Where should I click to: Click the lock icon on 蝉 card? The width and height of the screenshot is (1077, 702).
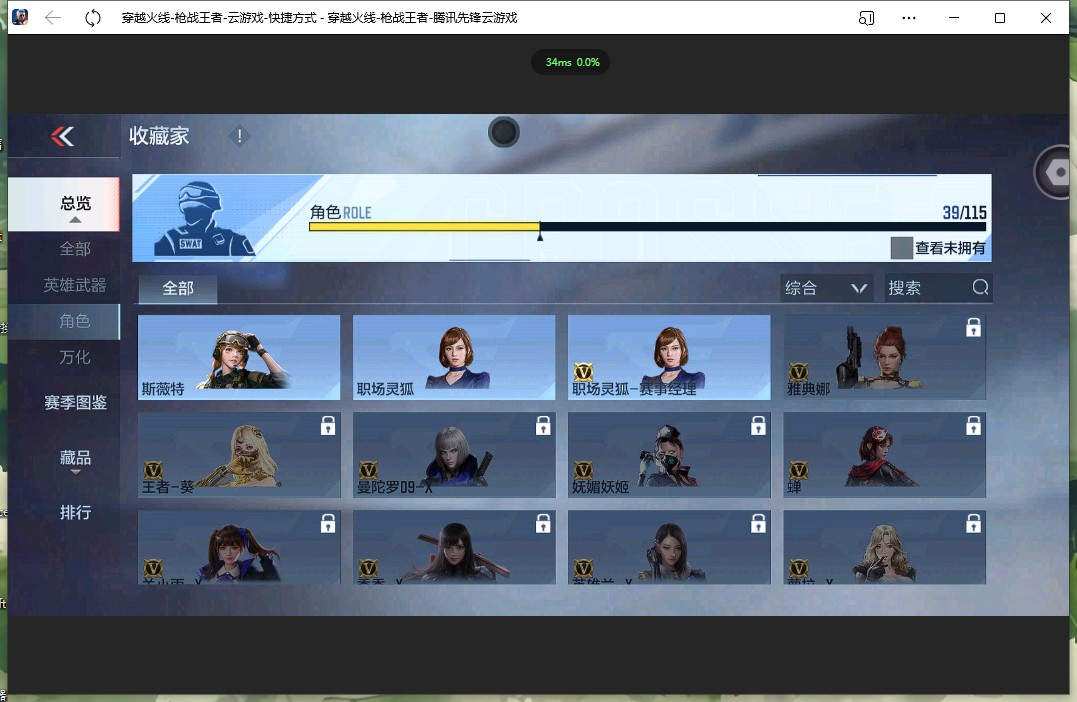[973, 426]
